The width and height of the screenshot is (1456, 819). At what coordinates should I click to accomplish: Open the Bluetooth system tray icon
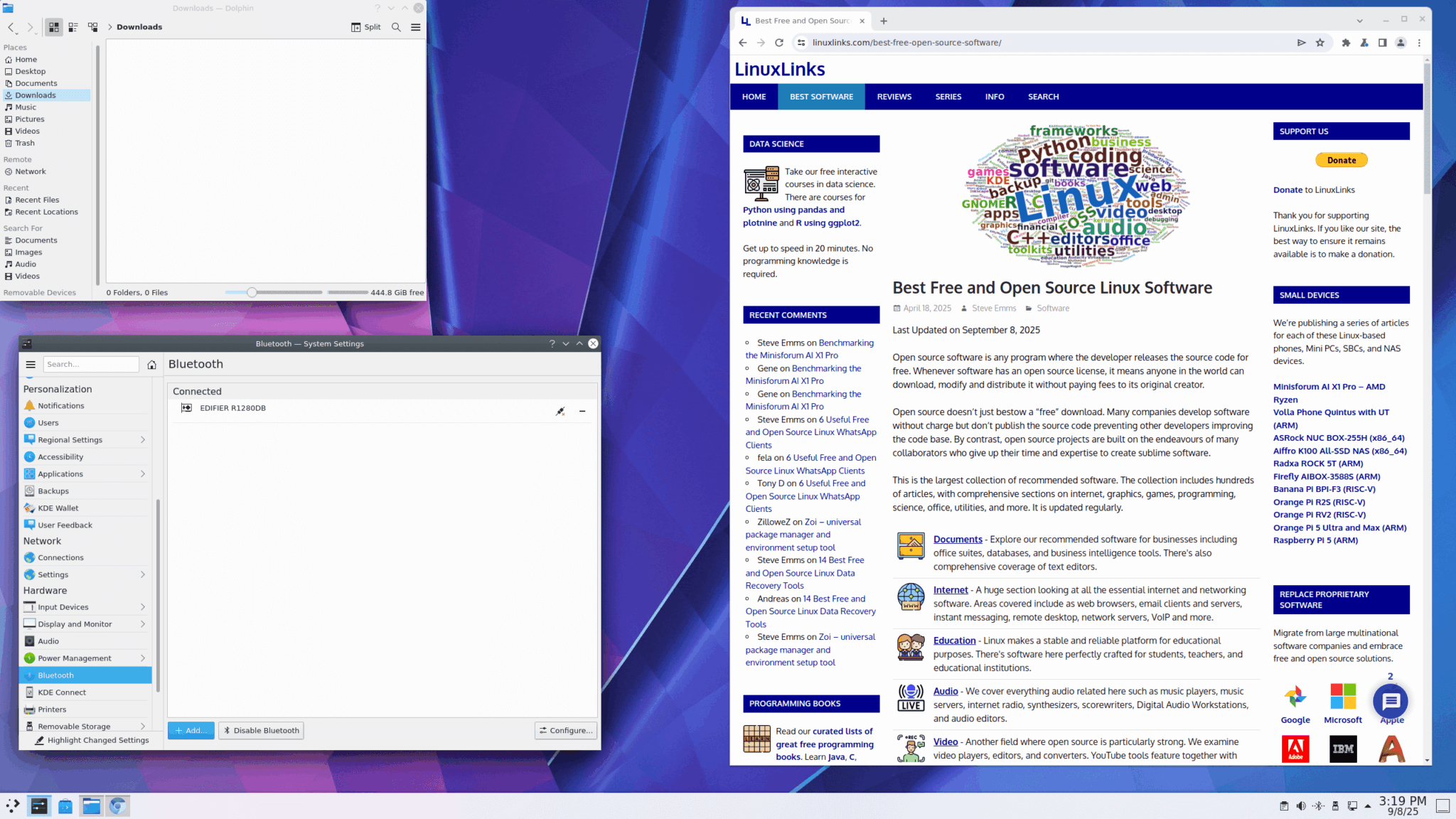(1318, 805)
